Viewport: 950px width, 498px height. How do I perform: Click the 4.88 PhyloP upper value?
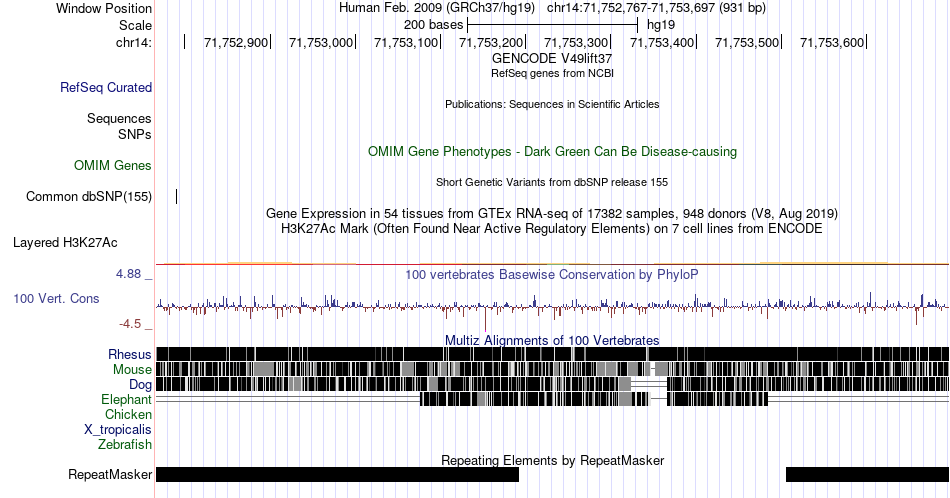tap(129, 274)
